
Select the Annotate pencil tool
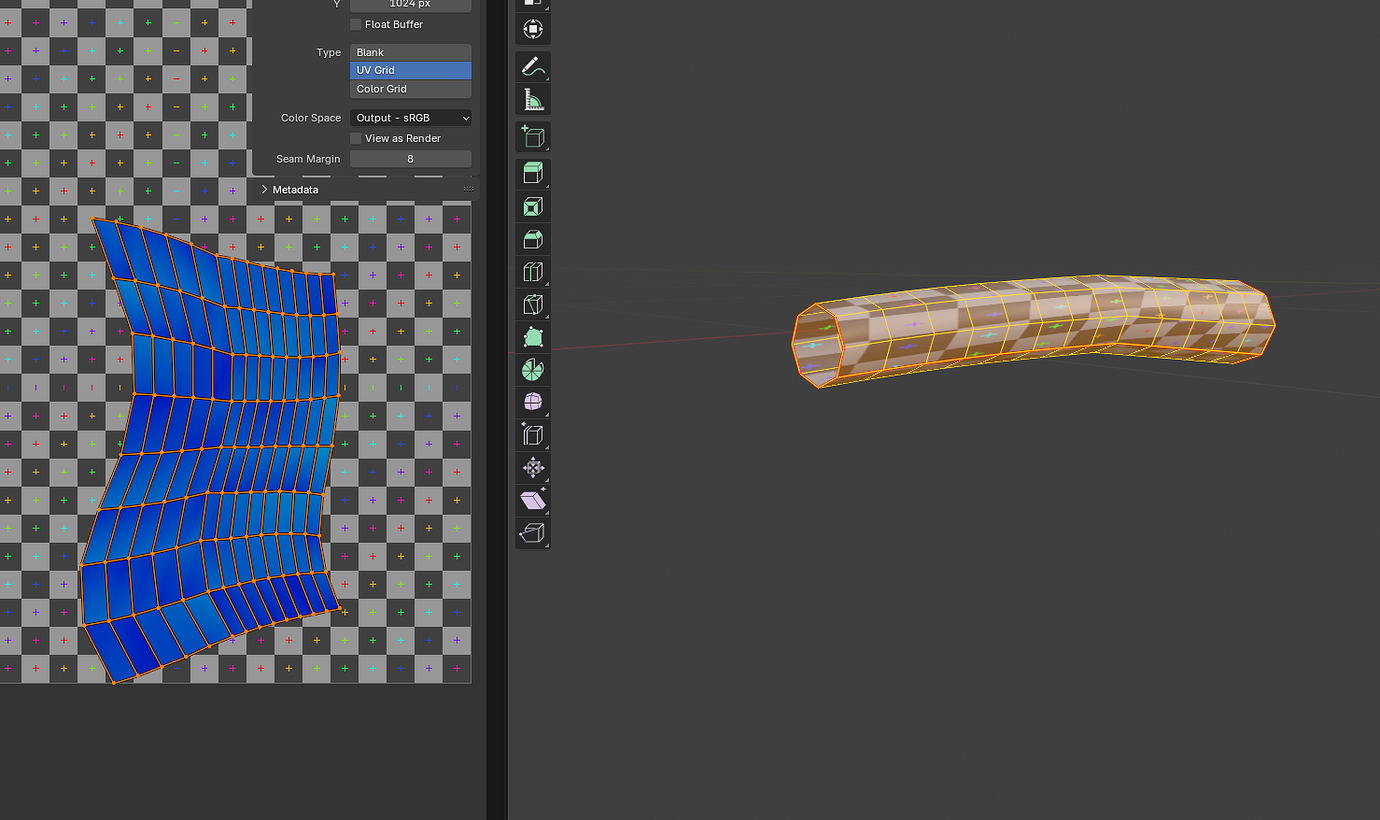(x=533, y=67)
